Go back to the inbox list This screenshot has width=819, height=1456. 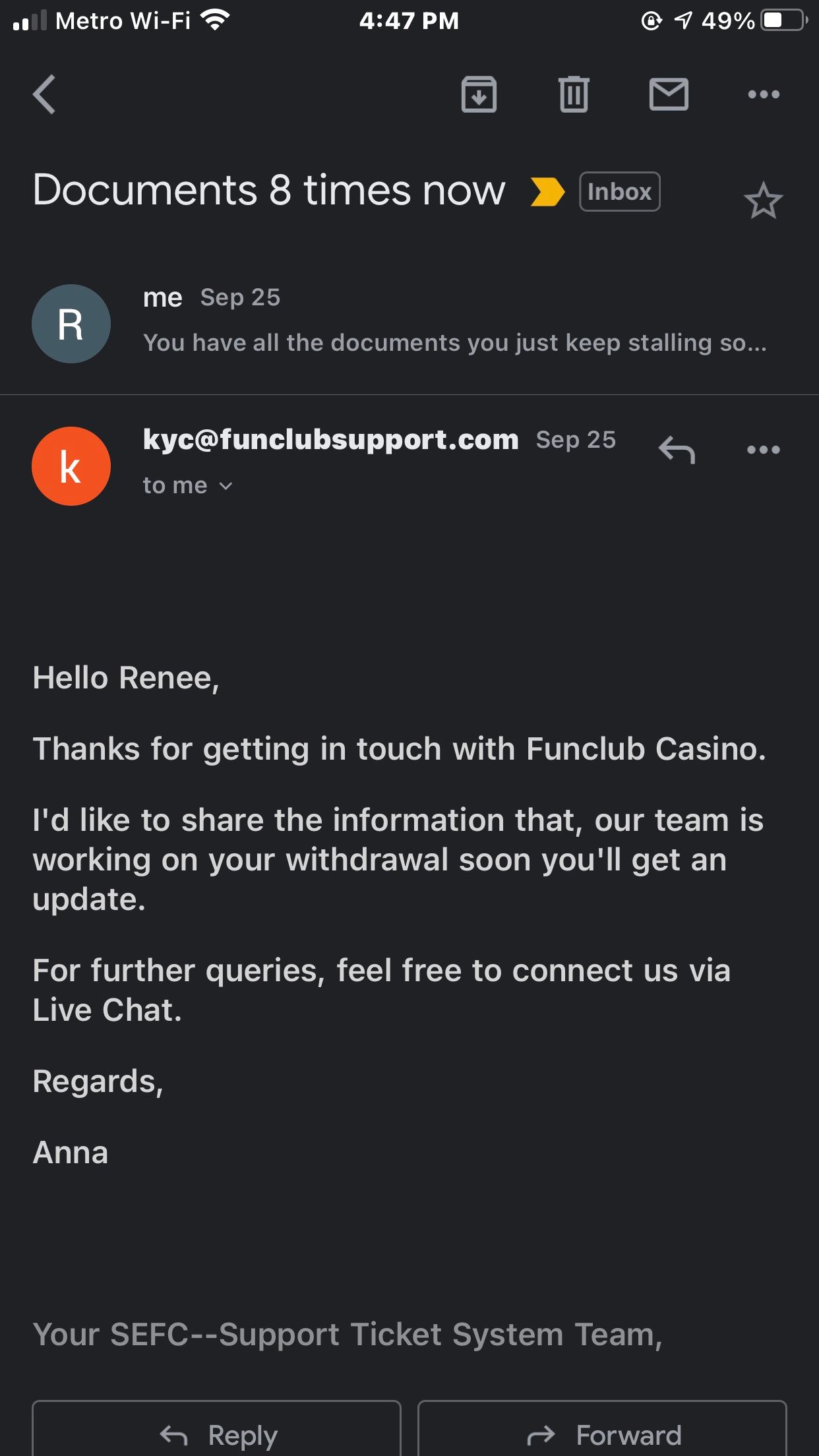point(45,94)
